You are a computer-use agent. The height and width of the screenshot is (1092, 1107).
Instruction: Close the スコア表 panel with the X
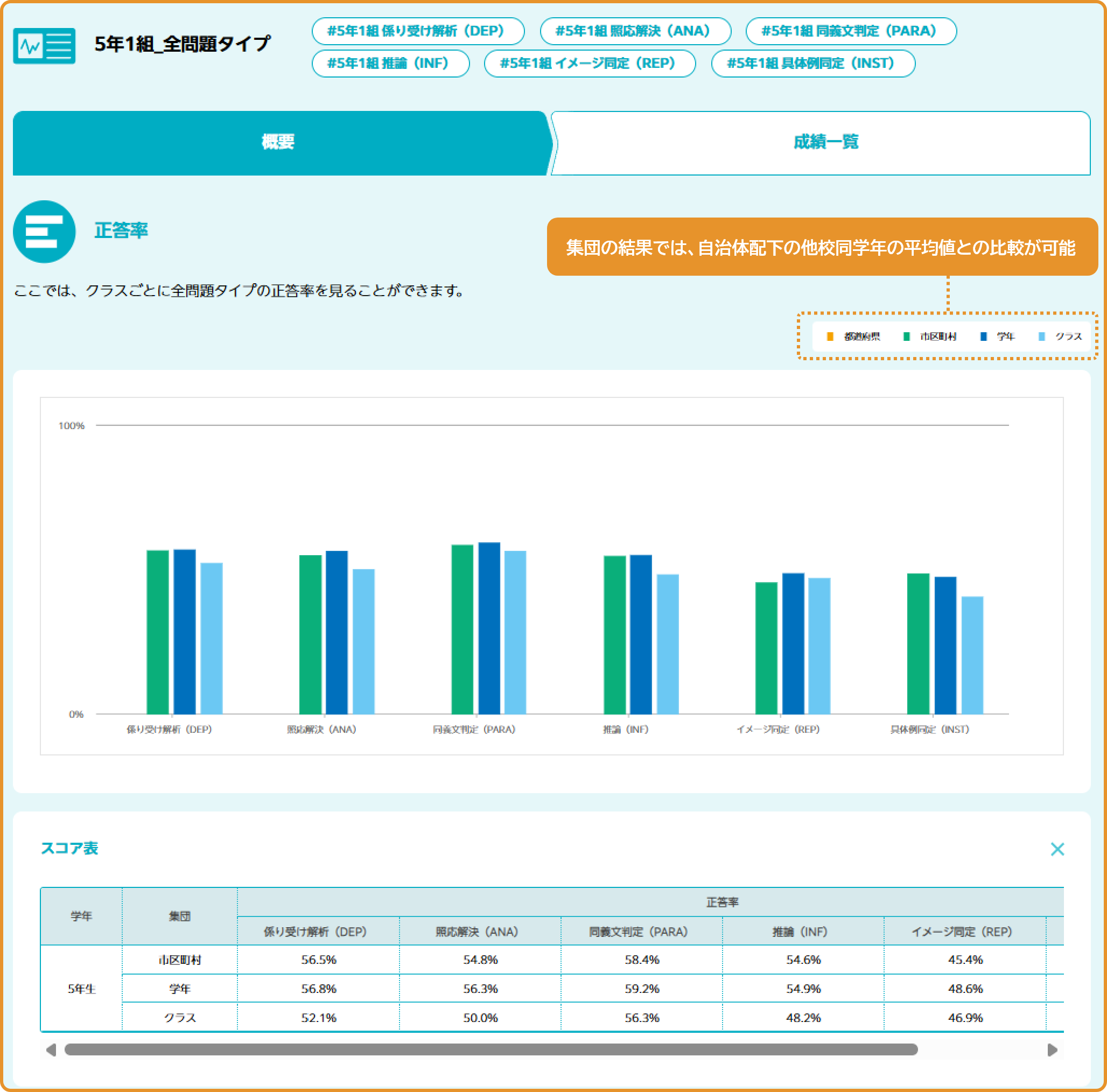1057,849
